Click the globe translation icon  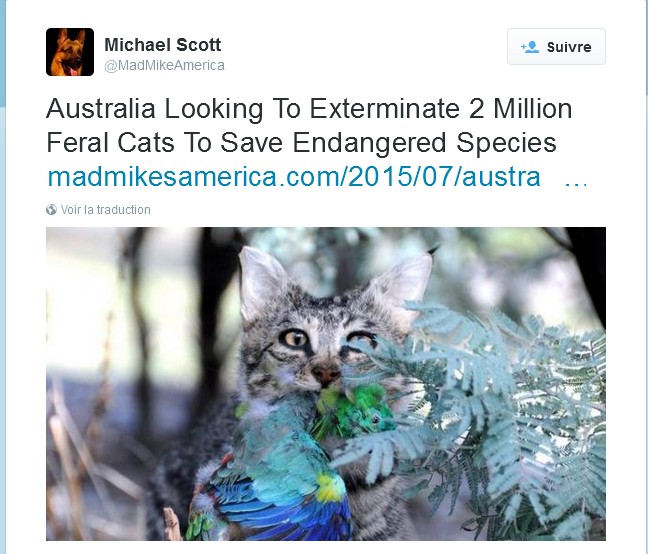tap(51, 210)
